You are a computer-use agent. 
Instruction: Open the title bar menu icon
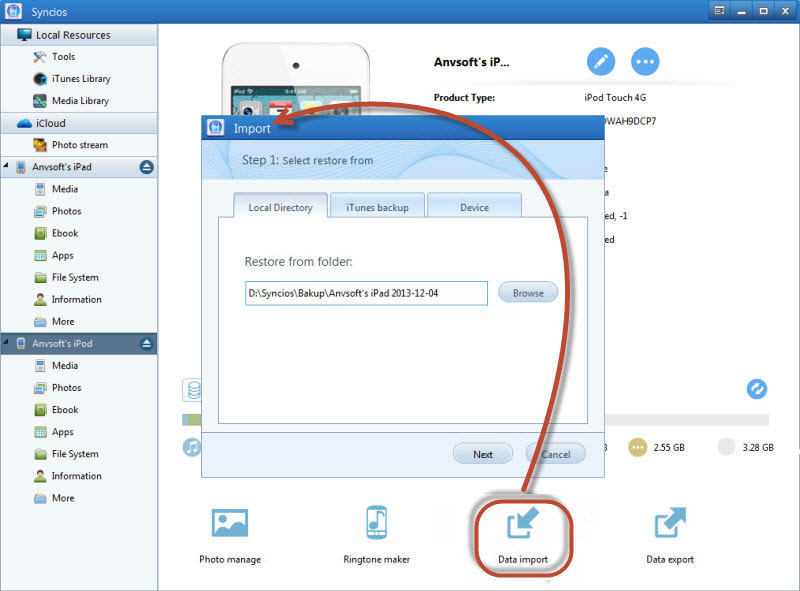(x=719, y=11)
